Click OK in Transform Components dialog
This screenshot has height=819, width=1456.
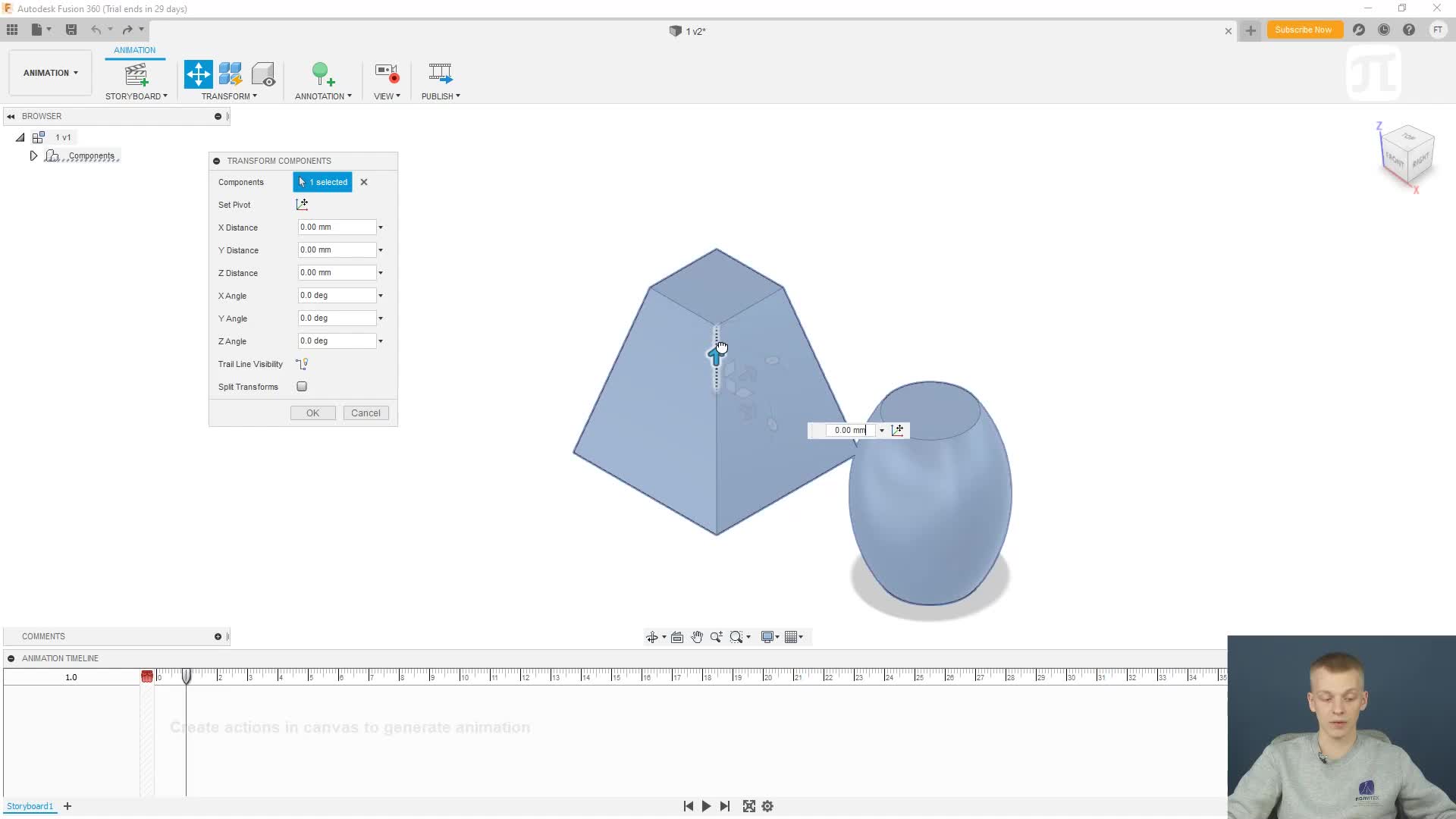tap(312, 413)
